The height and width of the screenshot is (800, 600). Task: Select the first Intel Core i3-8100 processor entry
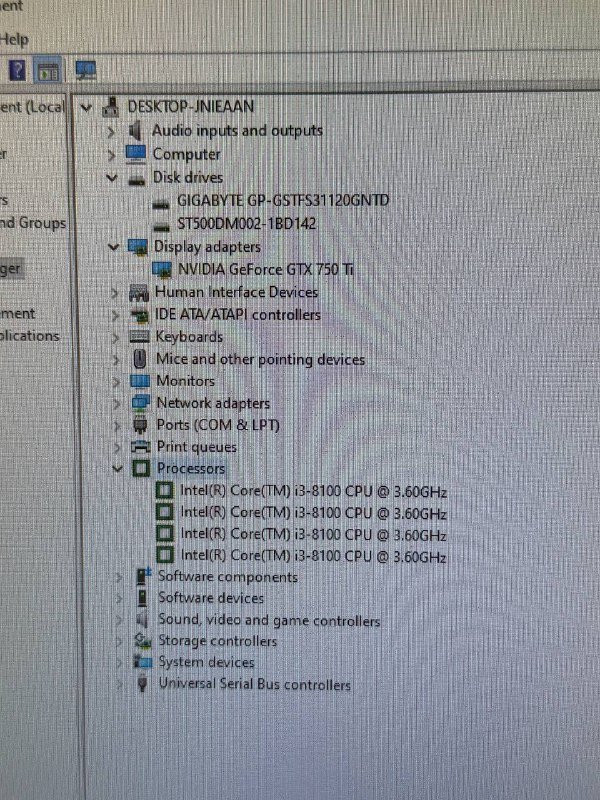[x=313, y=491]
